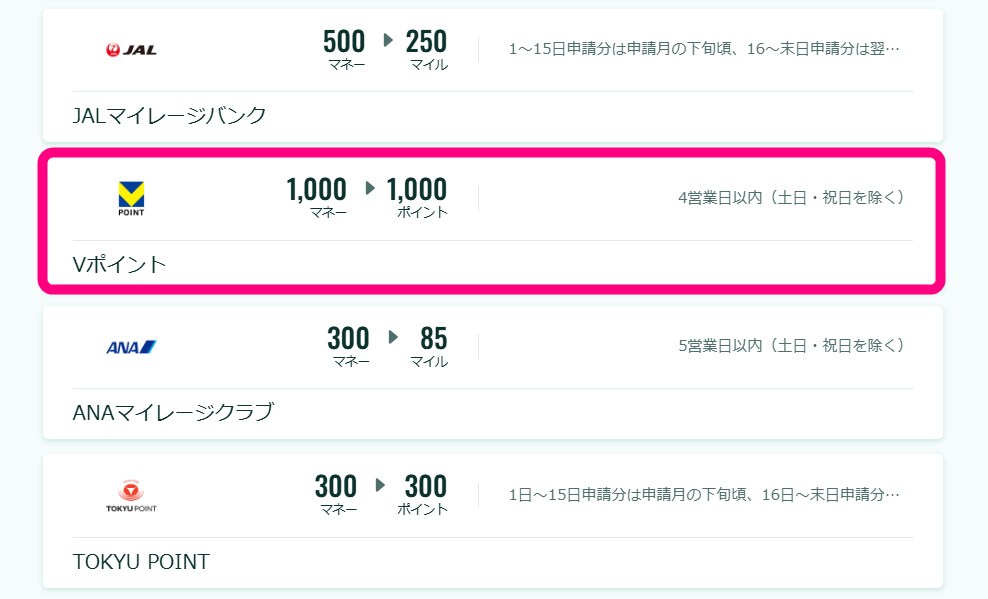The image size is (988, 599).
Task: Click the V POINT logo icon
Action: coord(131,198)
